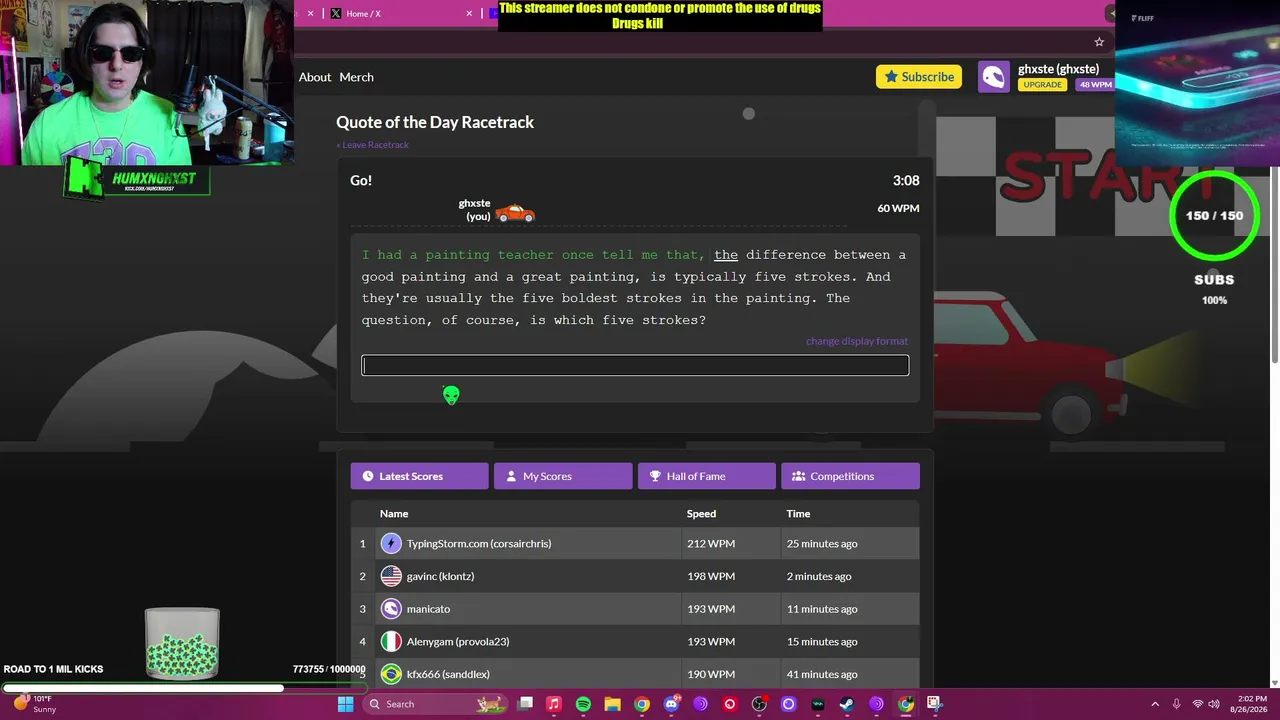
Task: Open Wi-Fi network settings in tray
Action: (x=1197, y=704)
